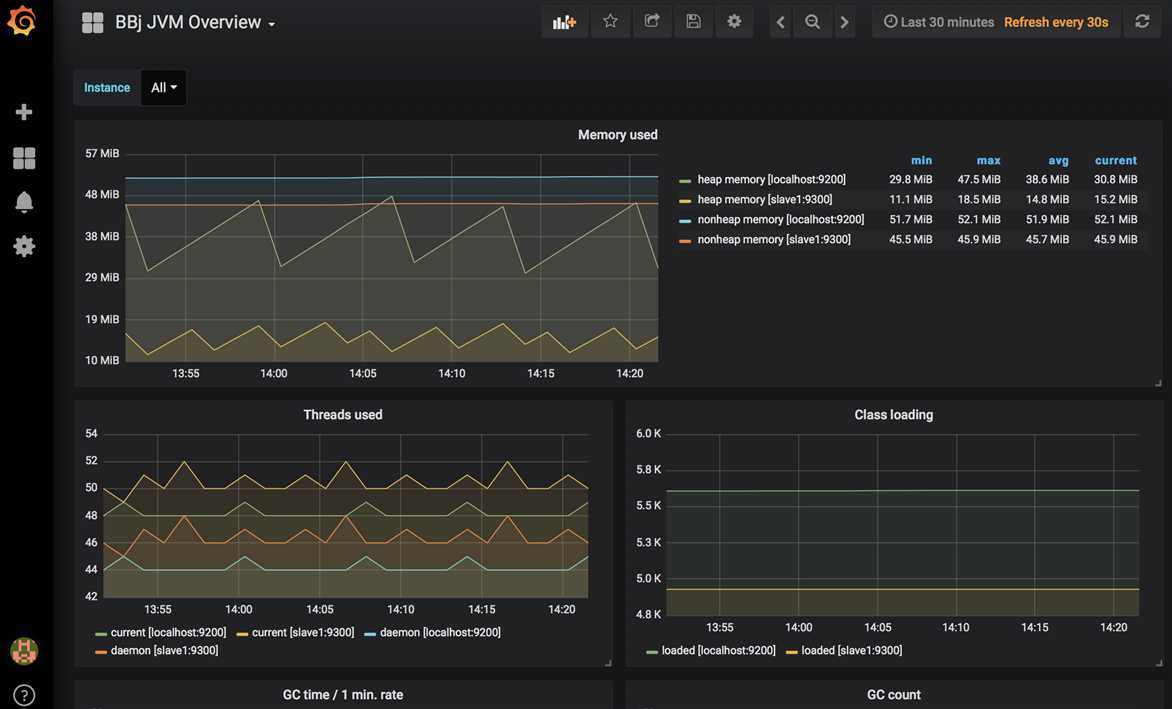Click the 52.1 MiB current nonheap value

[1115, 220]
